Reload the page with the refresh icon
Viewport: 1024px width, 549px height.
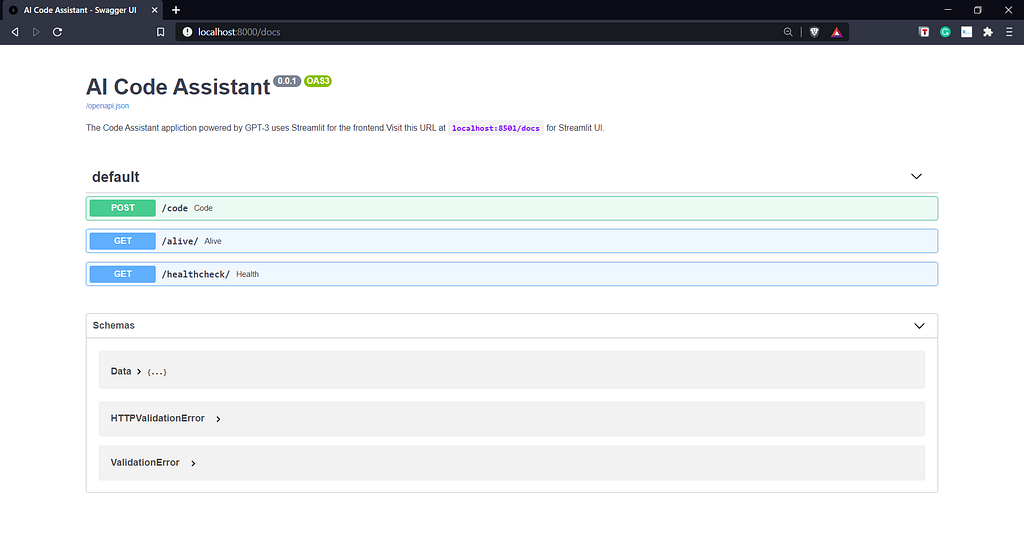[x=57, y=32]
